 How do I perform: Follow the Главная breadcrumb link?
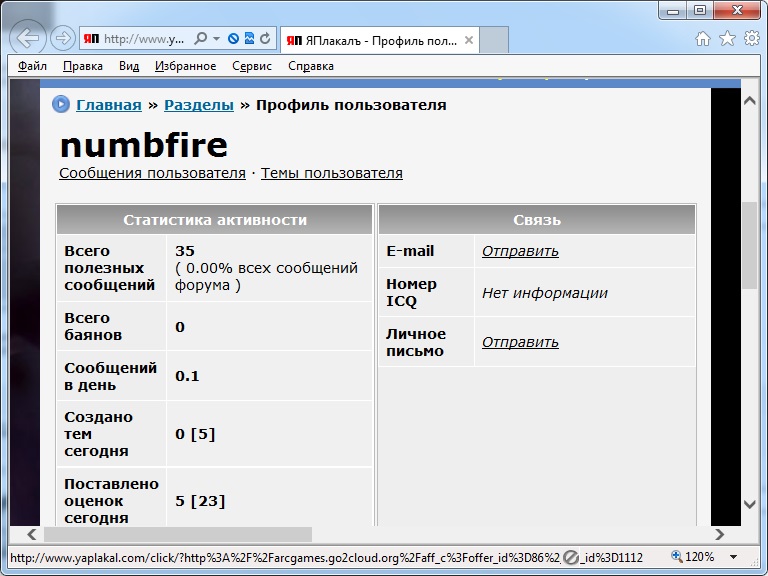click(109, 105)
